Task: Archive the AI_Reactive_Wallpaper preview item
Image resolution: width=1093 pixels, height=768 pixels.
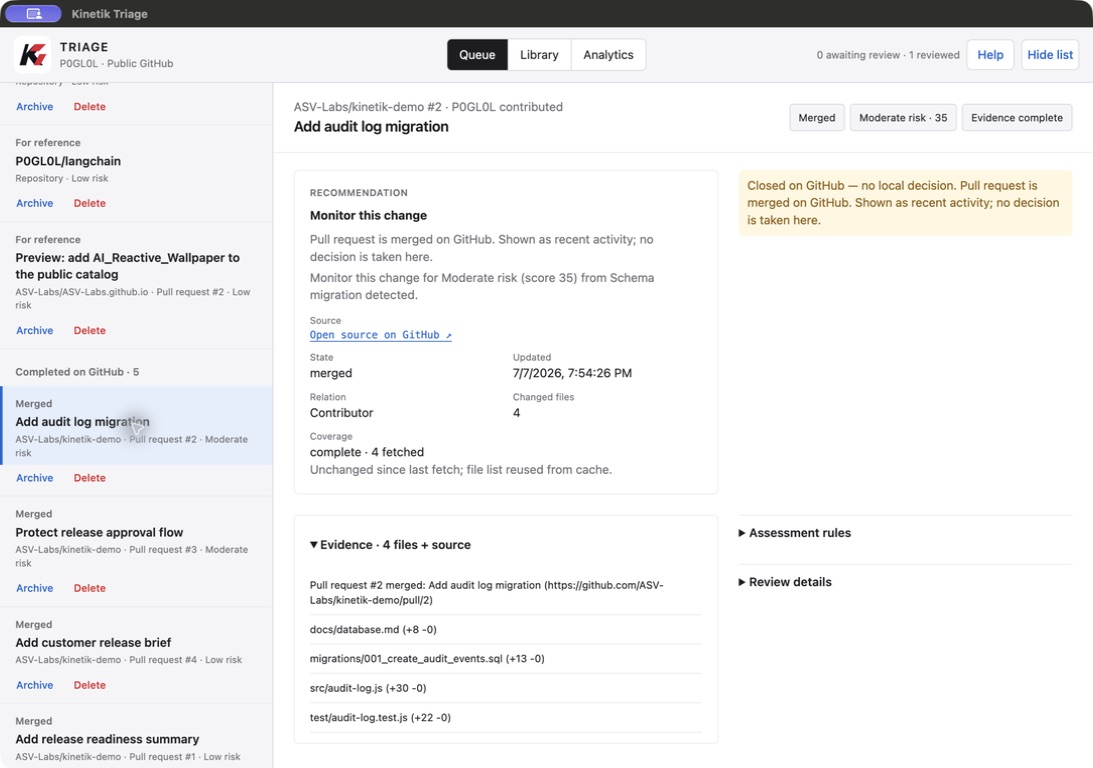Action: click(35, 330)
